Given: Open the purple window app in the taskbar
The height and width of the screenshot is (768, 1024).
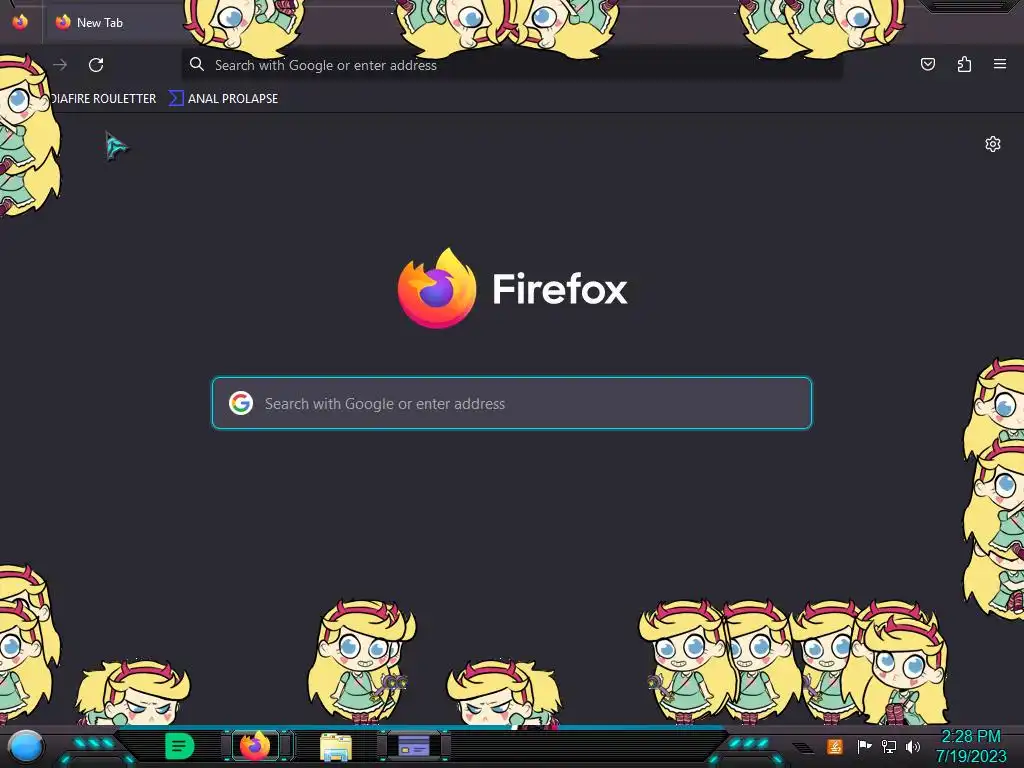Looking at the screenshot, I should [x=414, y=745].
